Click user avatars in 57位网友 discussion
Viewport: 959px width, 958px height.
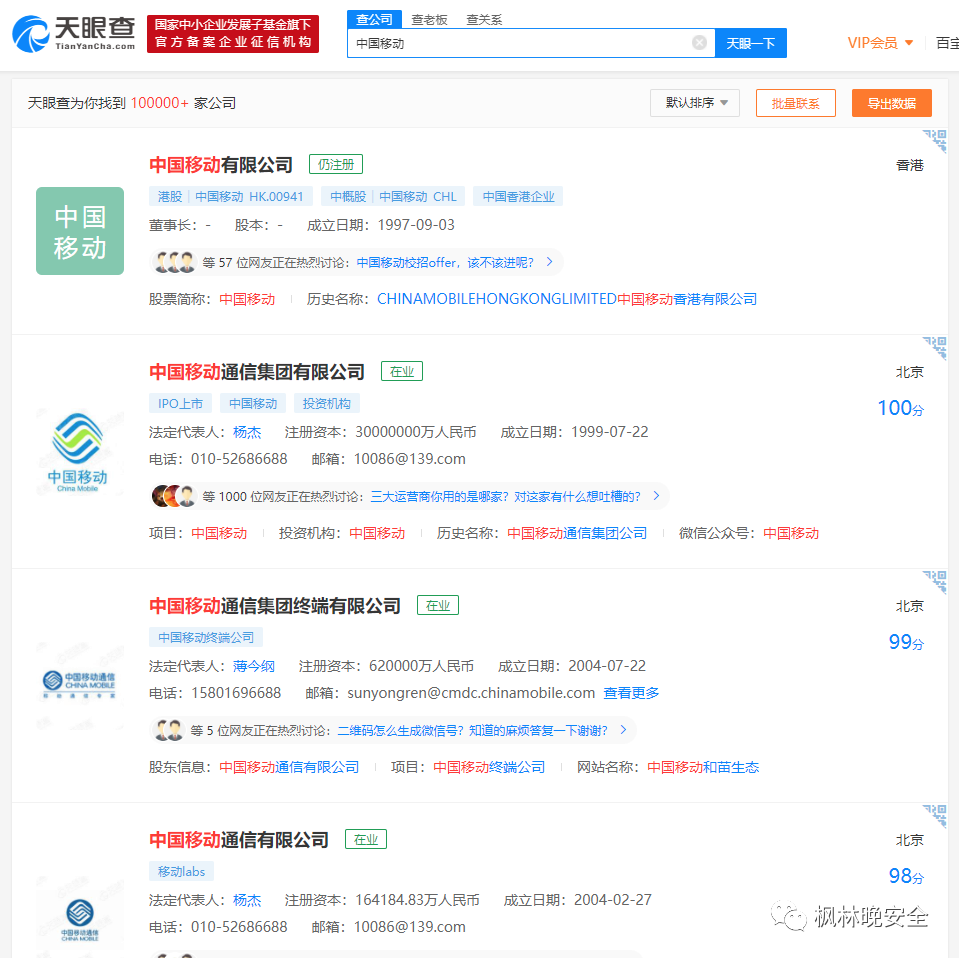175,262
